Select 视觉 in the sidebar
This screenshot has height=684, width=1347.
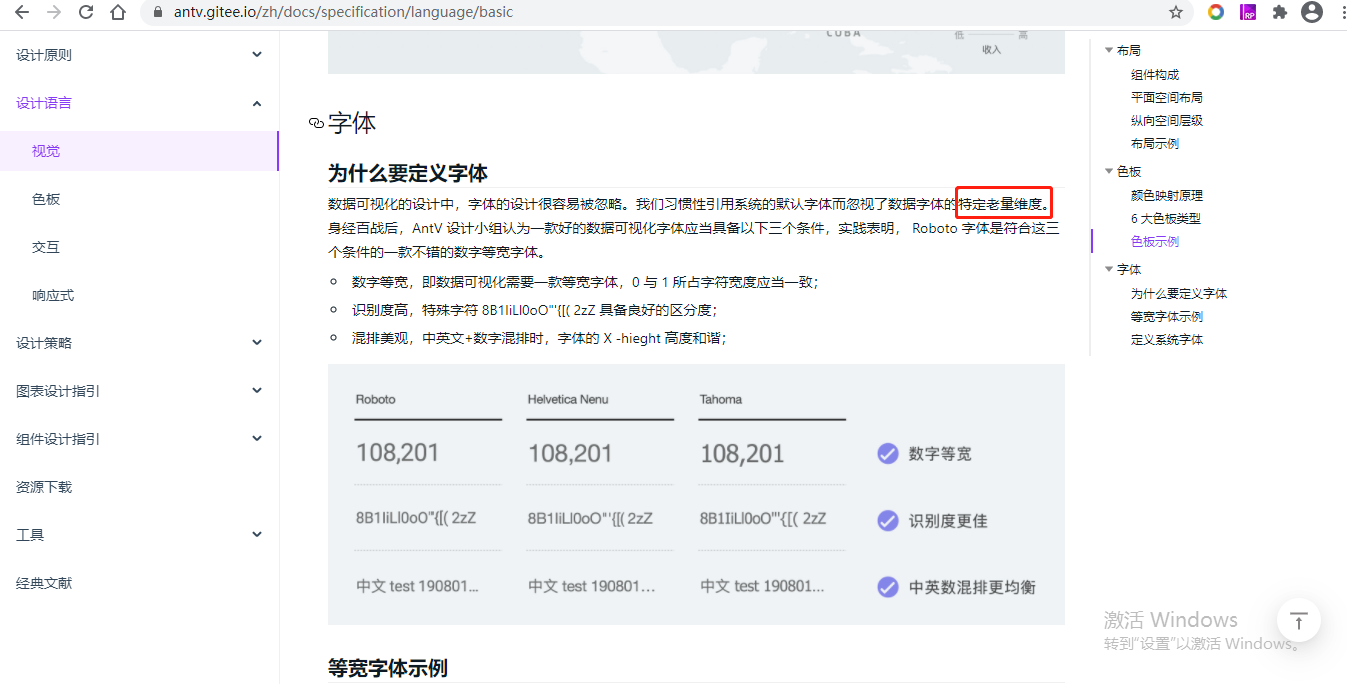[x=139, y=151]
